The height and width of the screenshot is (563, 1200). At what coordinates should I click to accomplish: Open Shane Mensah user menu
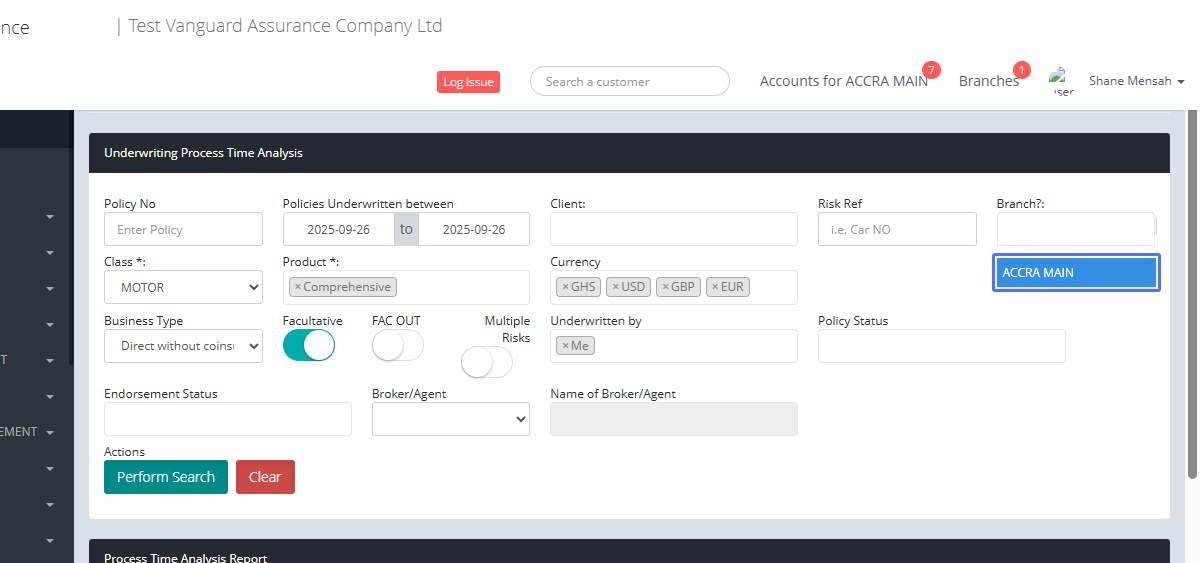point(1136,81)
